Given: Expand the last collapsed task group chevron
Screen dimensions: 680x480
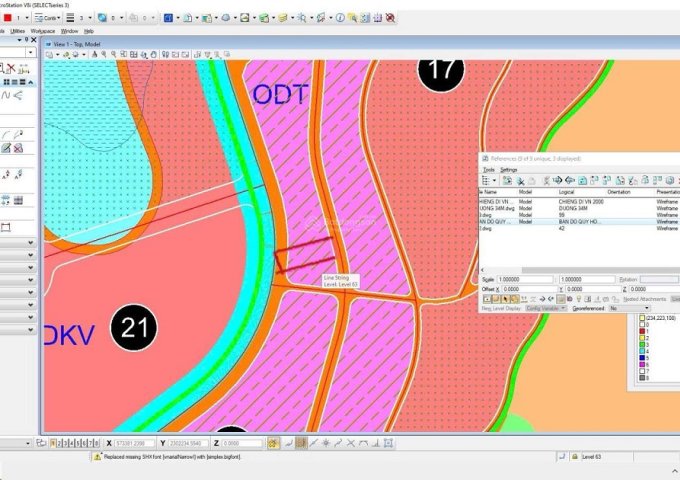Looking at the screenshot, I should (31, 330).
